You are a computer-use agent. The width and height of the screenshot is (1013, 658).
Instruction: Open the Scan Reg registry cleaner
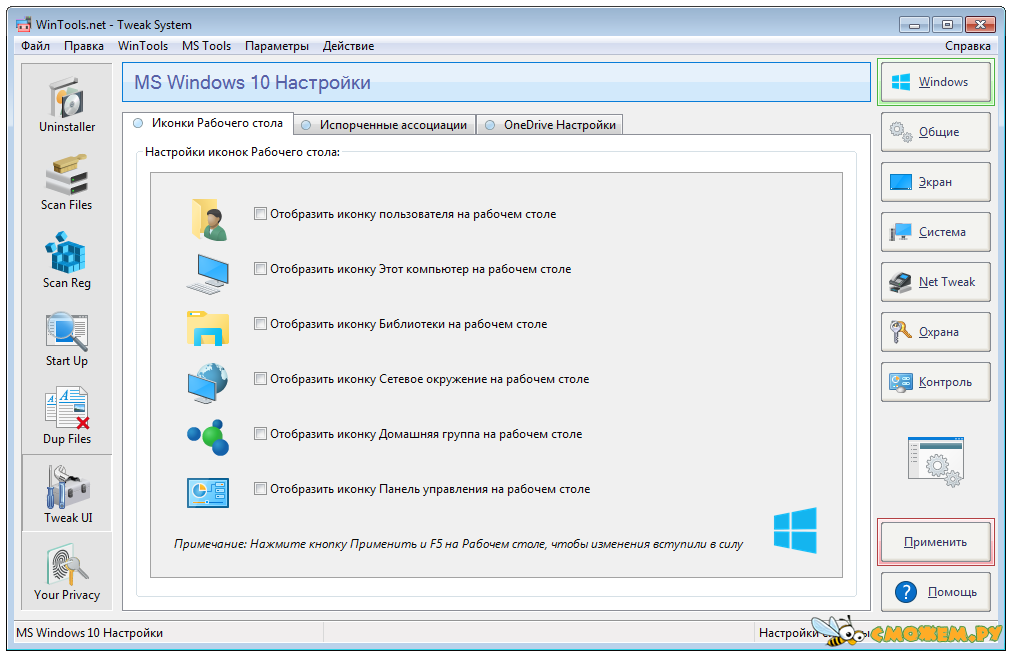click(x=67, y=260)
